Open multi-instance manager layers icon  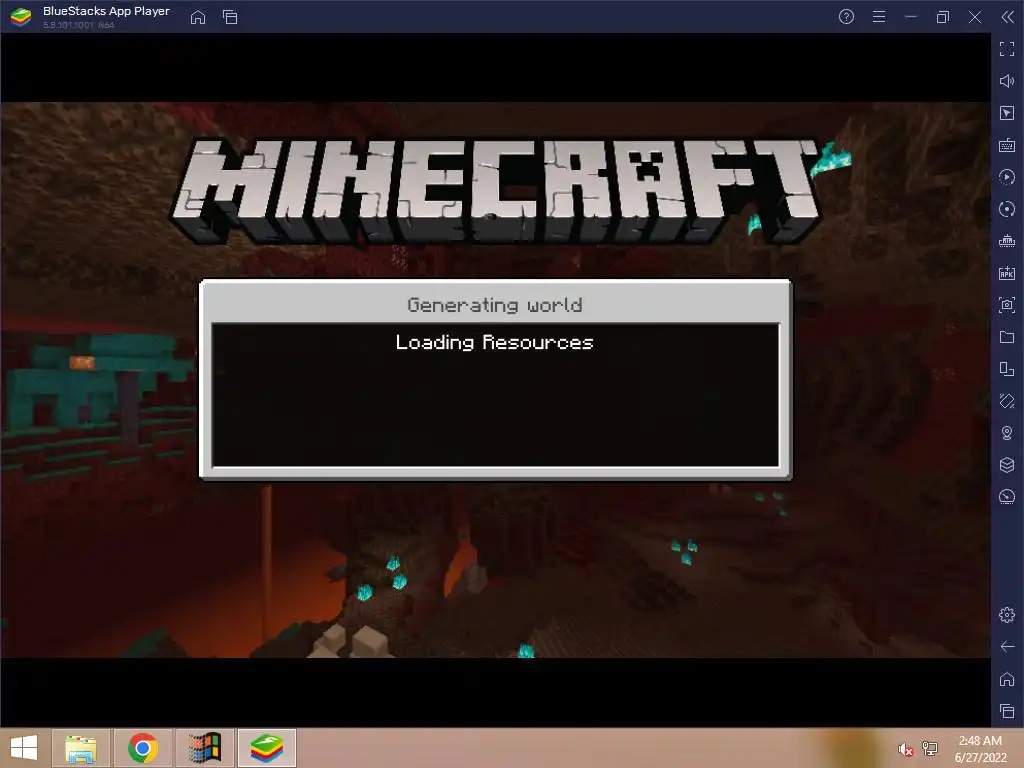pyautogui.click(x=1007, y=465)
